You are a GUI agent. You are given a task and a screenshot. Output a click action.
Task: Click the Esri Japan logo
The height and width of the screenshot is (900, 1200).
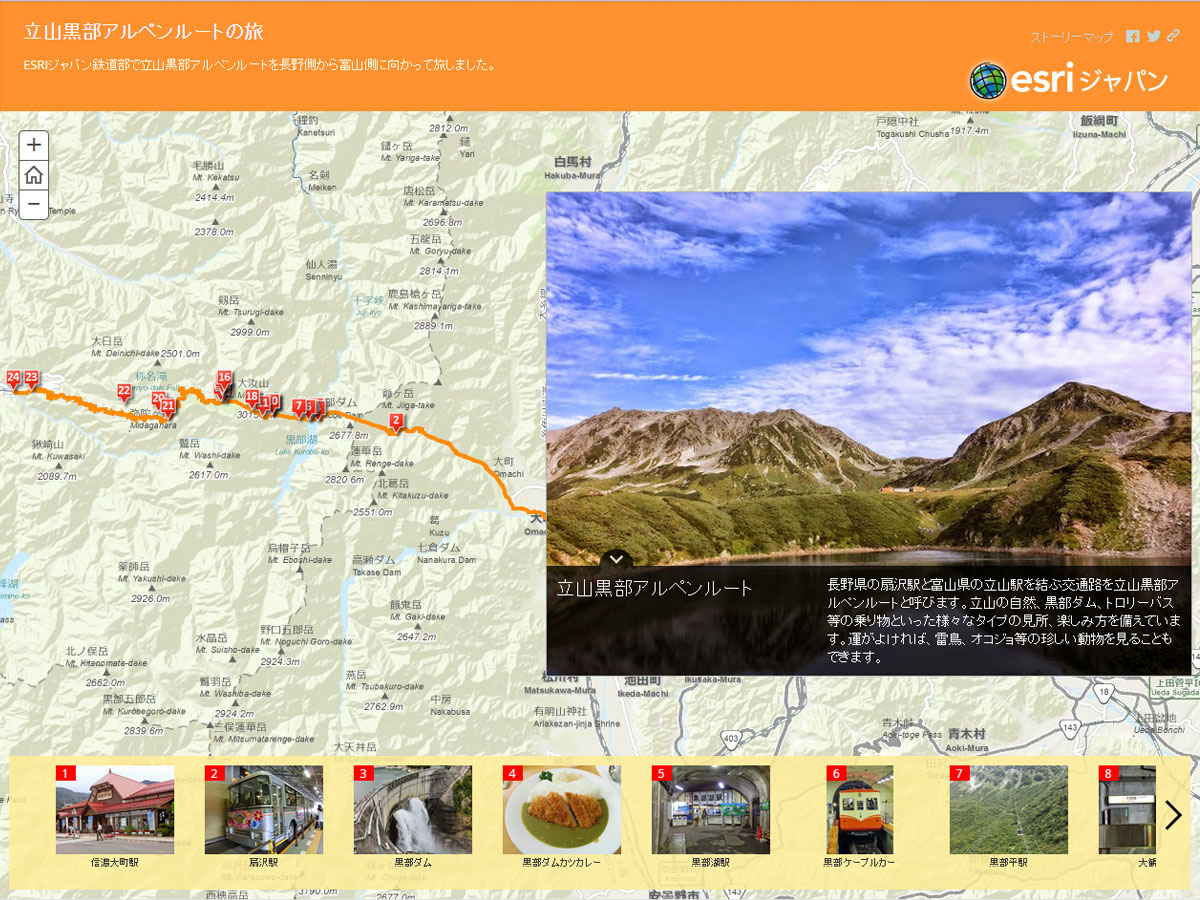1068,80
